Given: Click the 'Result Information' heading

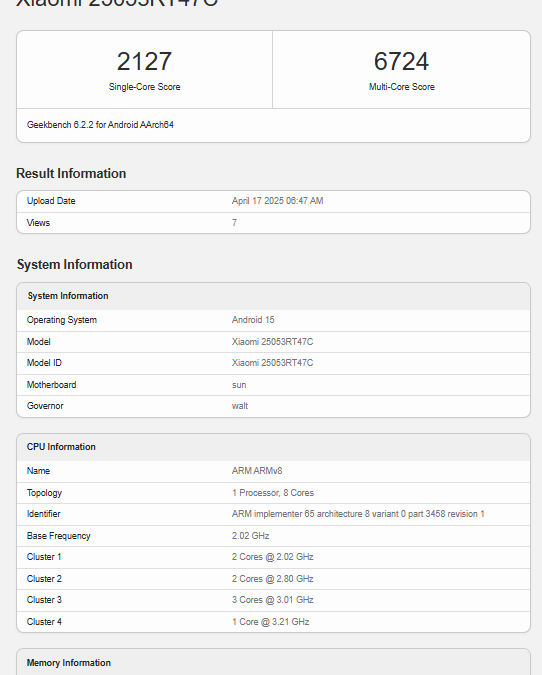Looking at the screenshot, I should [x=71, y=173].
